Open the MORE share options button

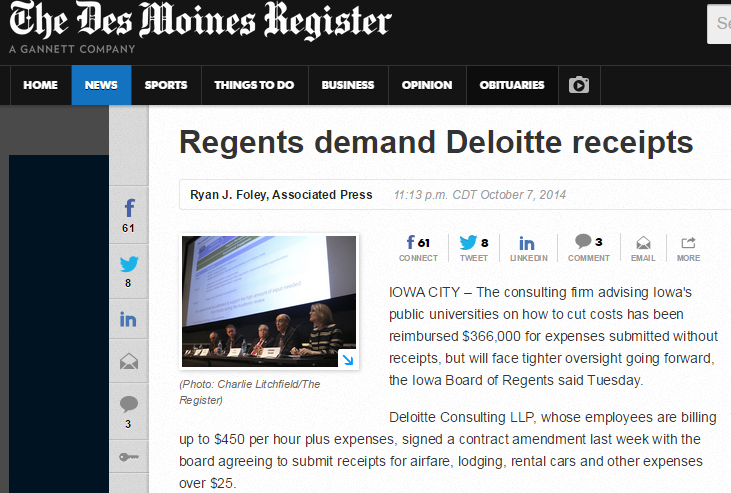(689, 248)
